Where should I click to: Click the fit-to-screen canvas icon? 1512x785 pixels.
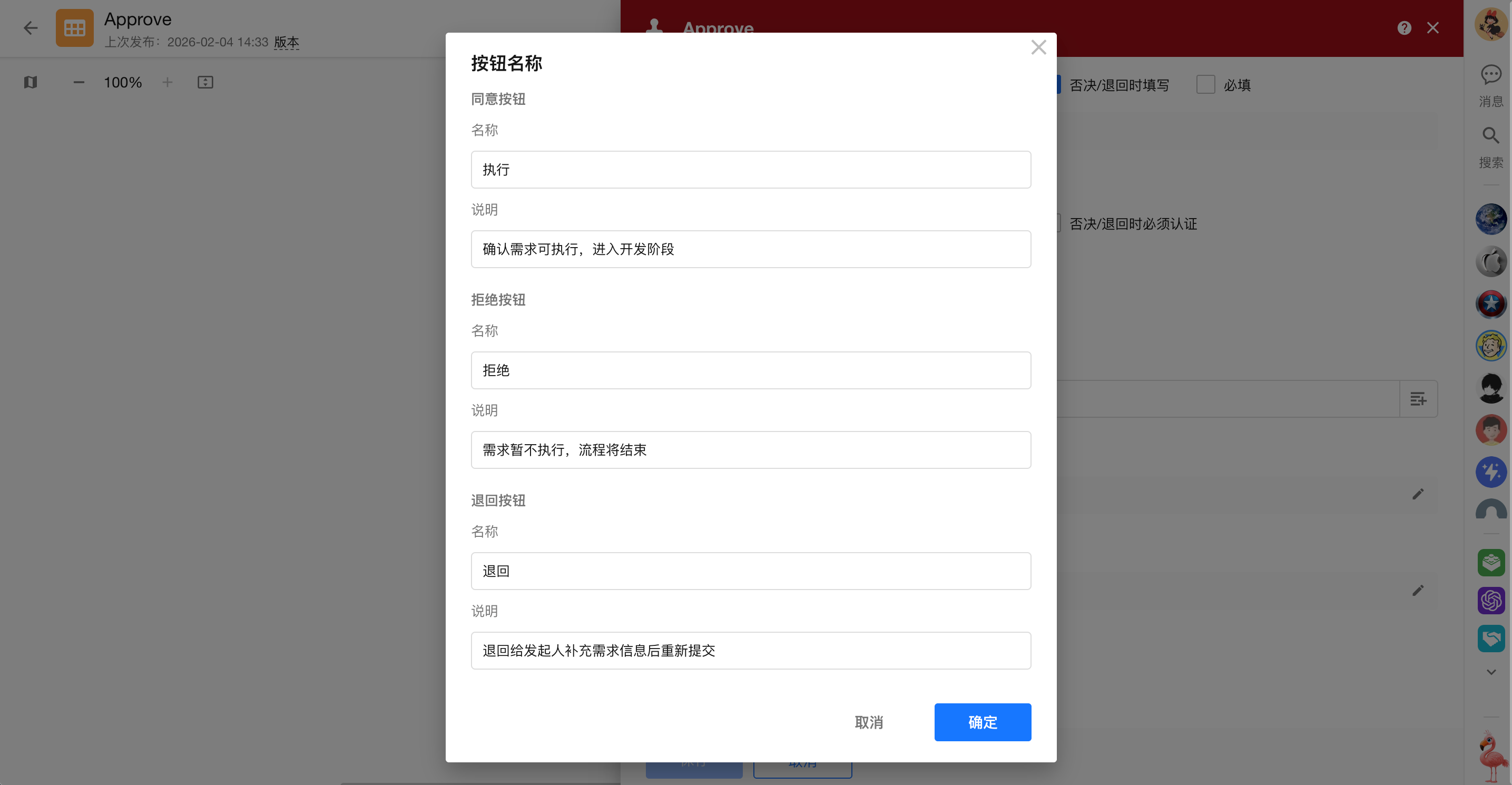tap(205, 82)
